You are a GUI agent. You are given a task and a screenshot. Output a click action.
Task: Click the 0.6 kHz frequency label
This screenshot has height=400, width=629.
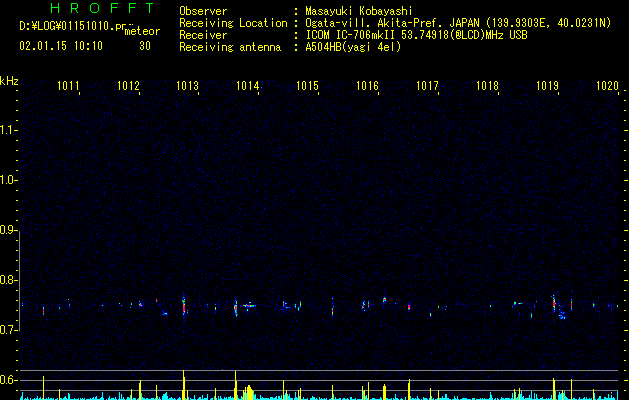[x=8, y=380]
